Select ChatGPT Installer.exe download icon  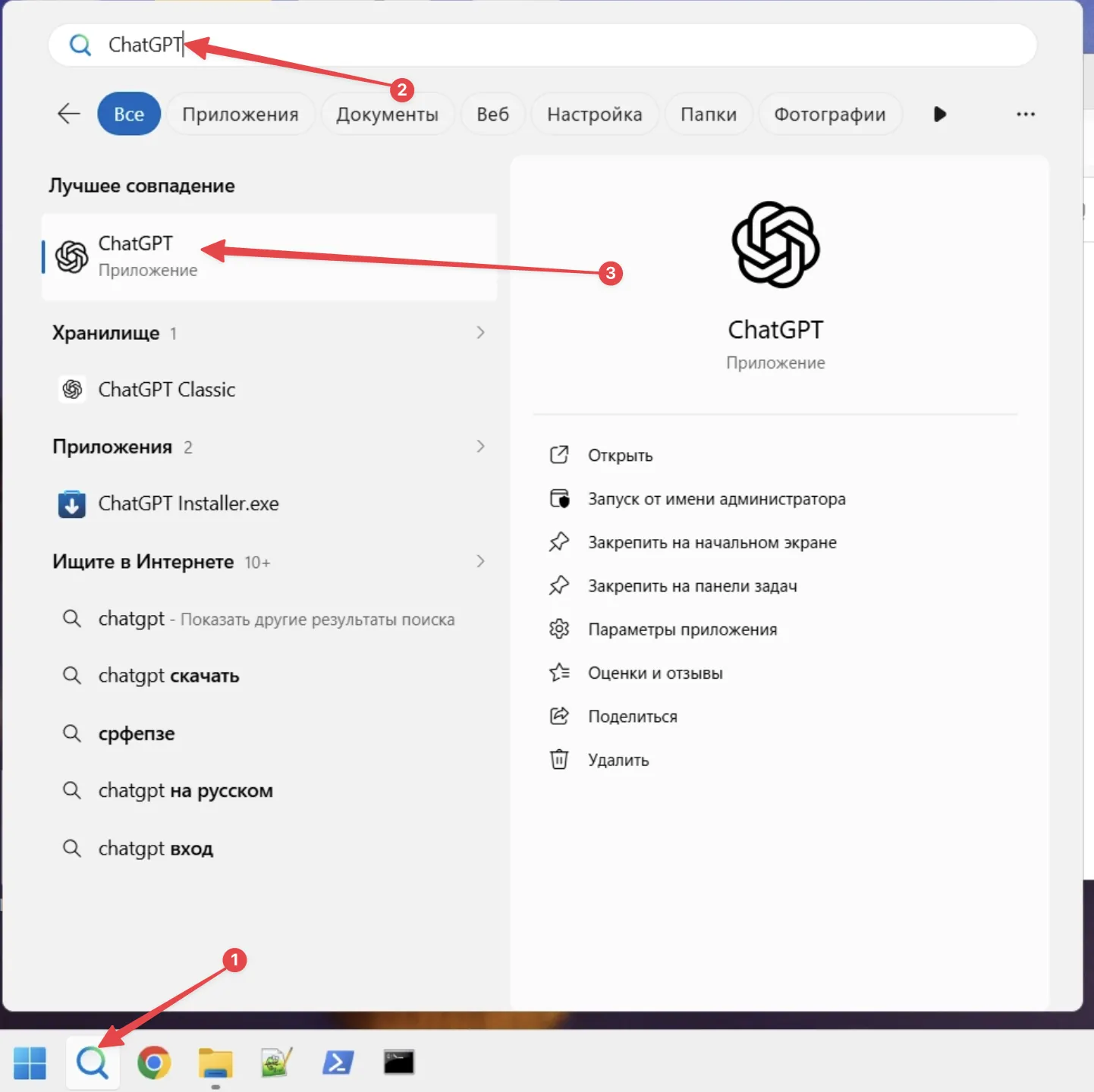tap(72, 504)
